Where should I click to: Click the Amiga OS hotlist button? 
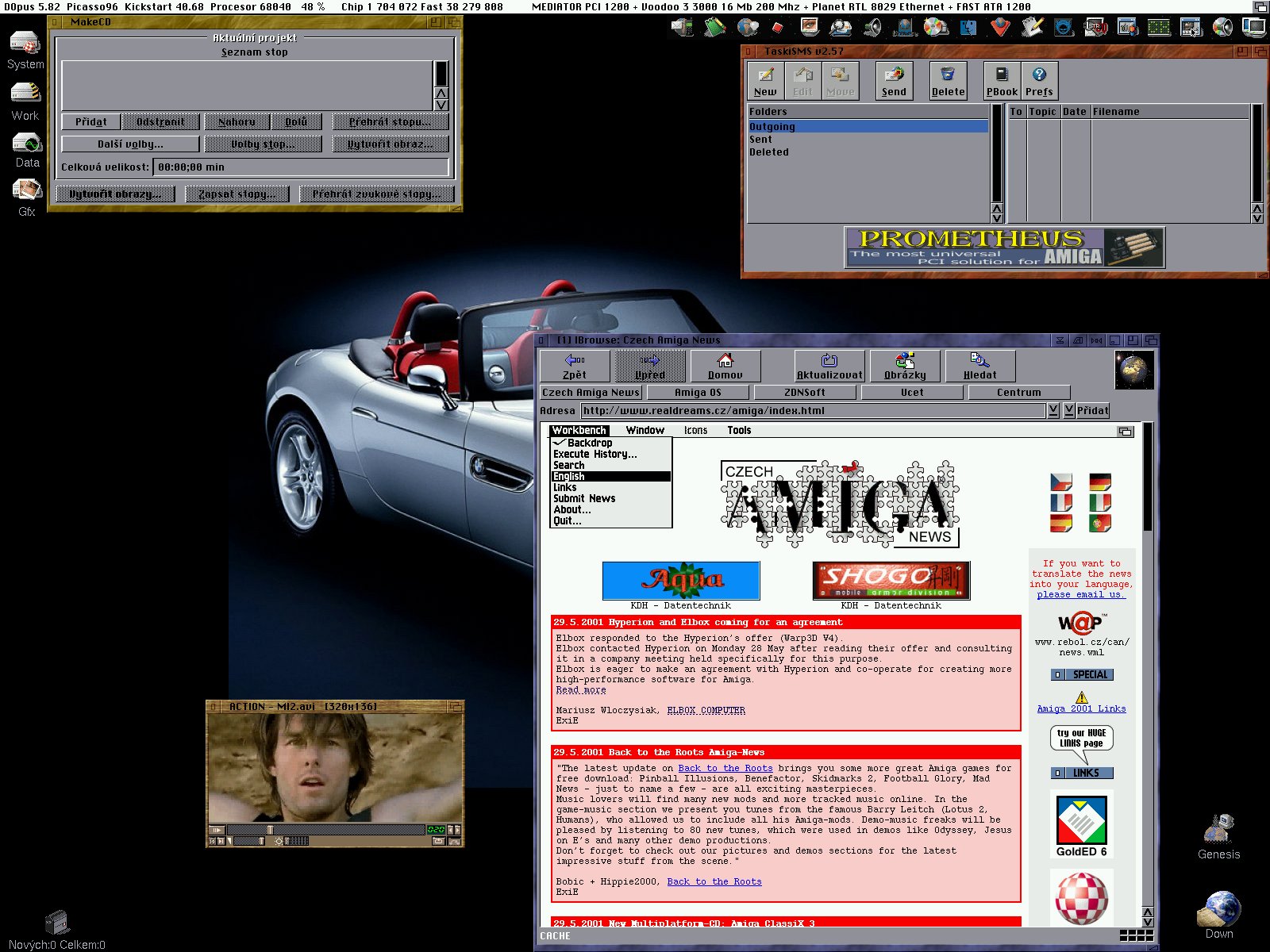point(698,392)
